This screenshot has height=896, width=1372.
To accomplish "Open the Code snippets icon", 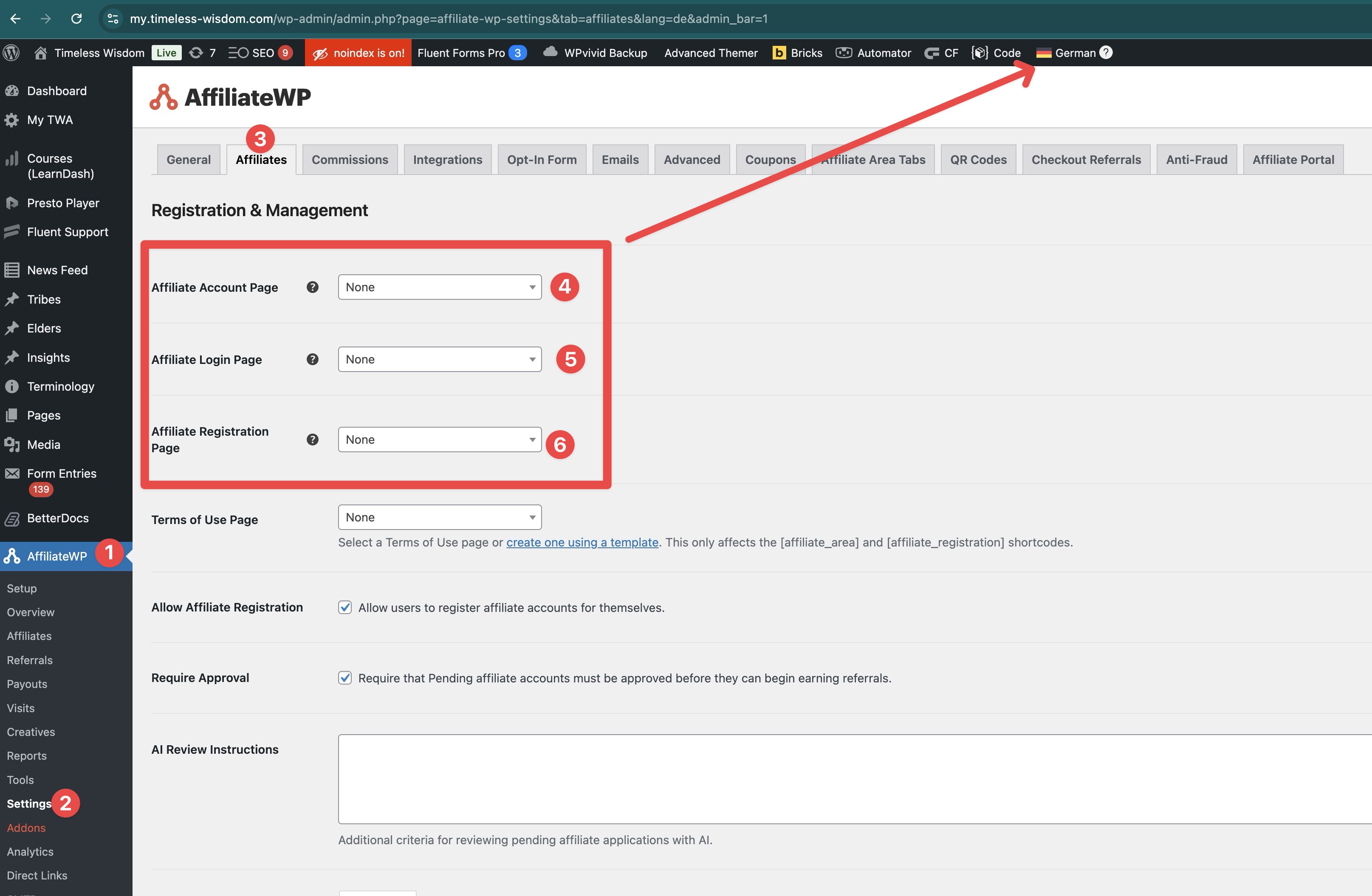I will pyautogui.click(x=980, y=52).
